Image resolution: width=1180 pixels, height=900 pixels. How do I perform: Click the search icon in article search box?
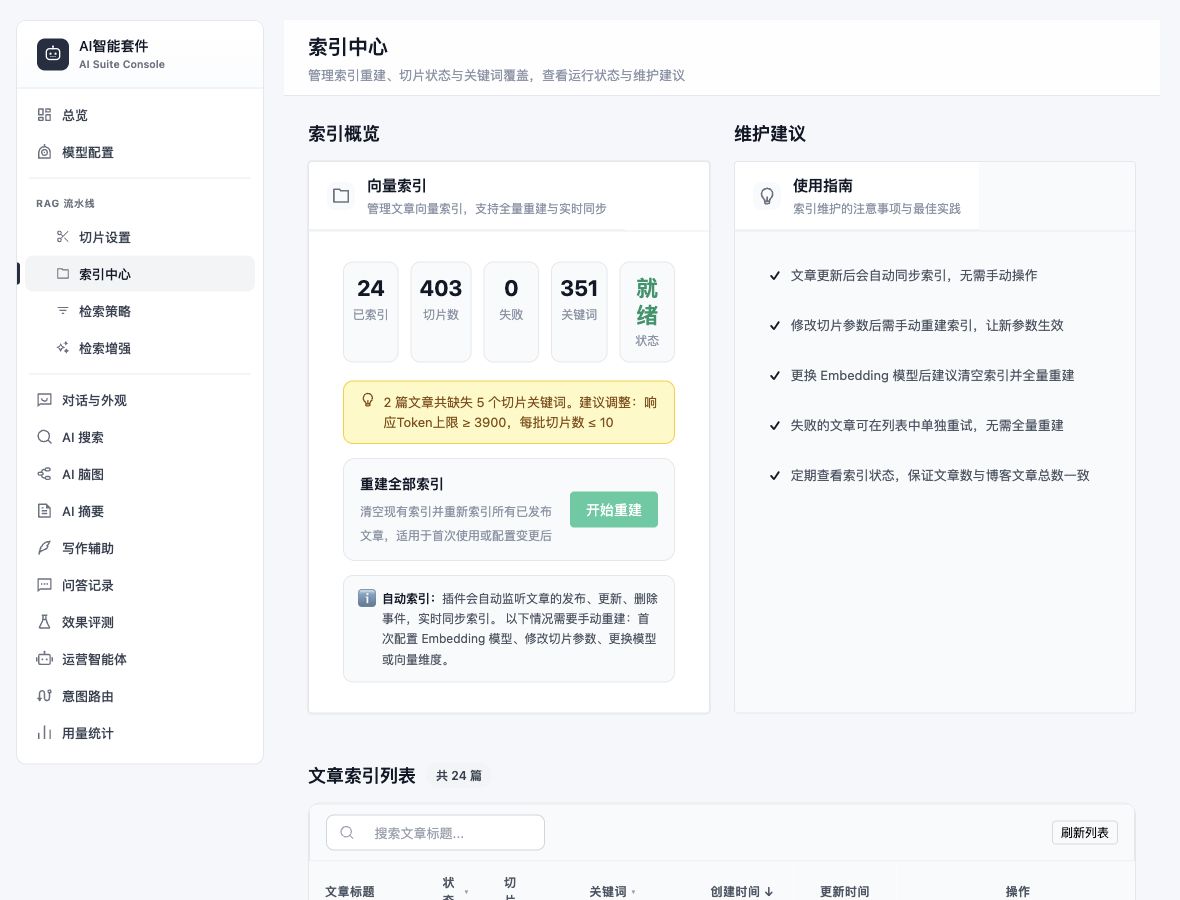tap(347, 832)
